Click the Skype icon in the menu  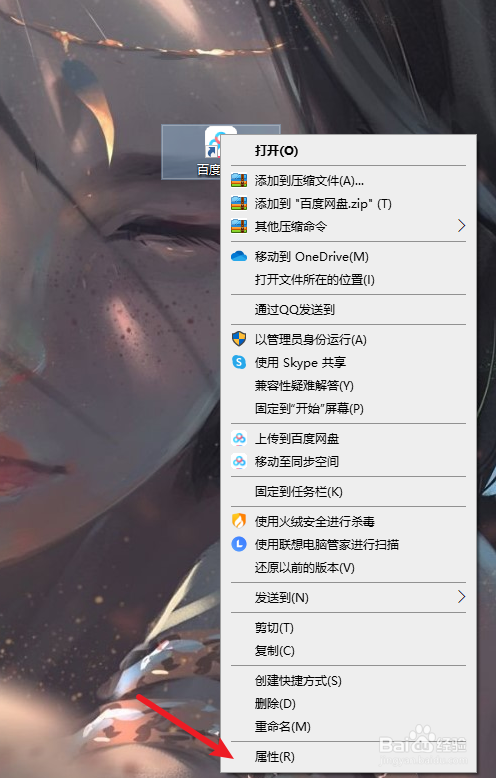239,362
